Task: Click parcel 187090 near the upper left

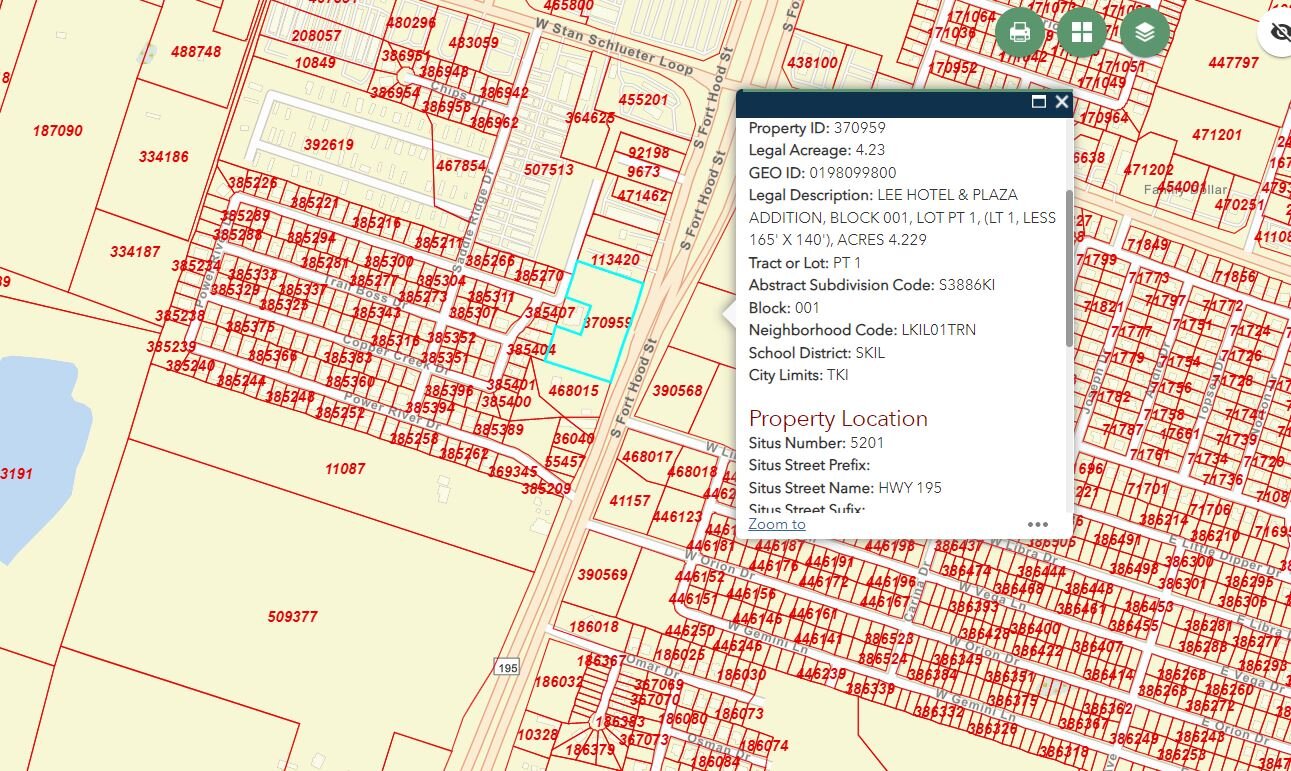Action: (x=57, y=130)
